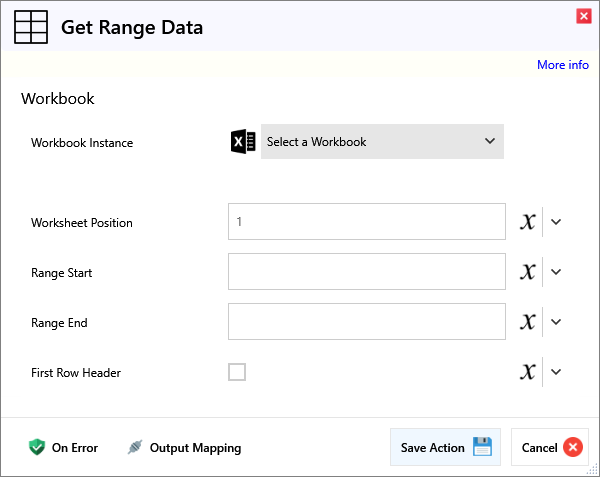Click into the Range Start text box
Viewport: 600px width, 477px height.
(x=366, y=272)
